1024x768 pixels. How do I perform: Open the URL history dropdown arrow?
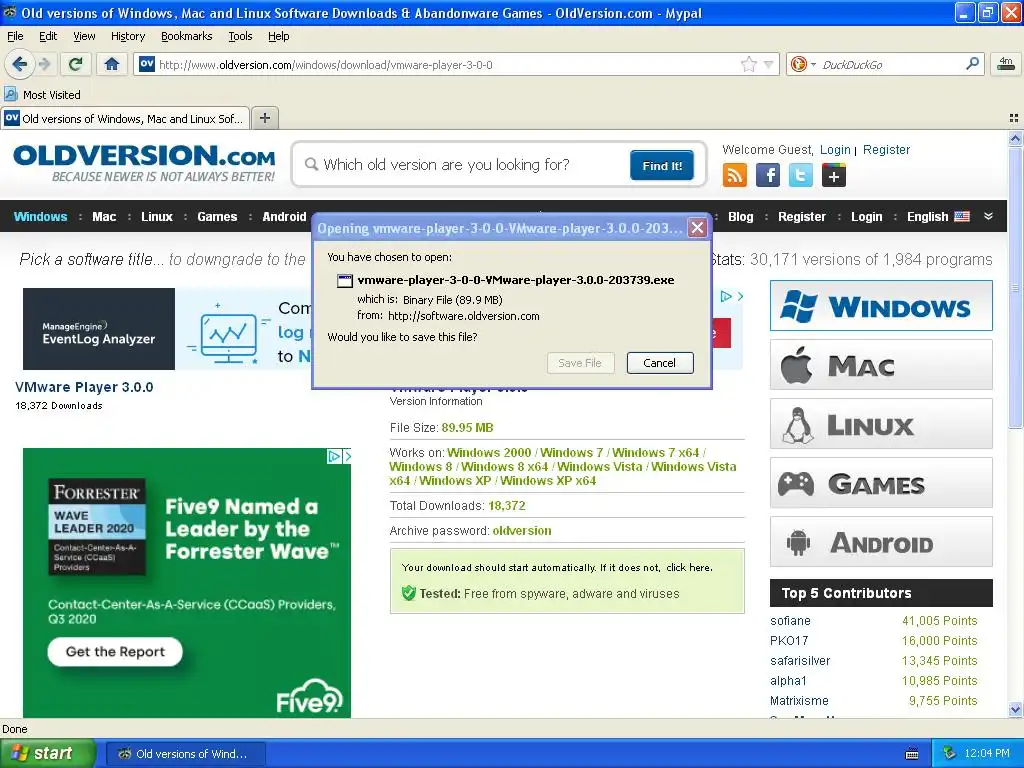coord(769,64)
